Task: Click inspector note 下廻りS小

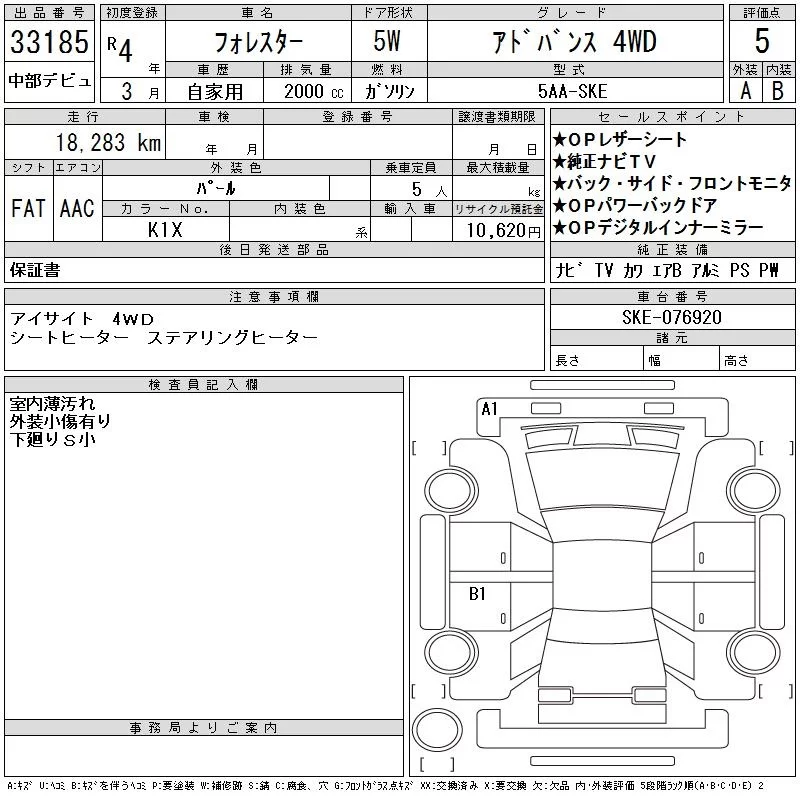Action: [53, 439]
